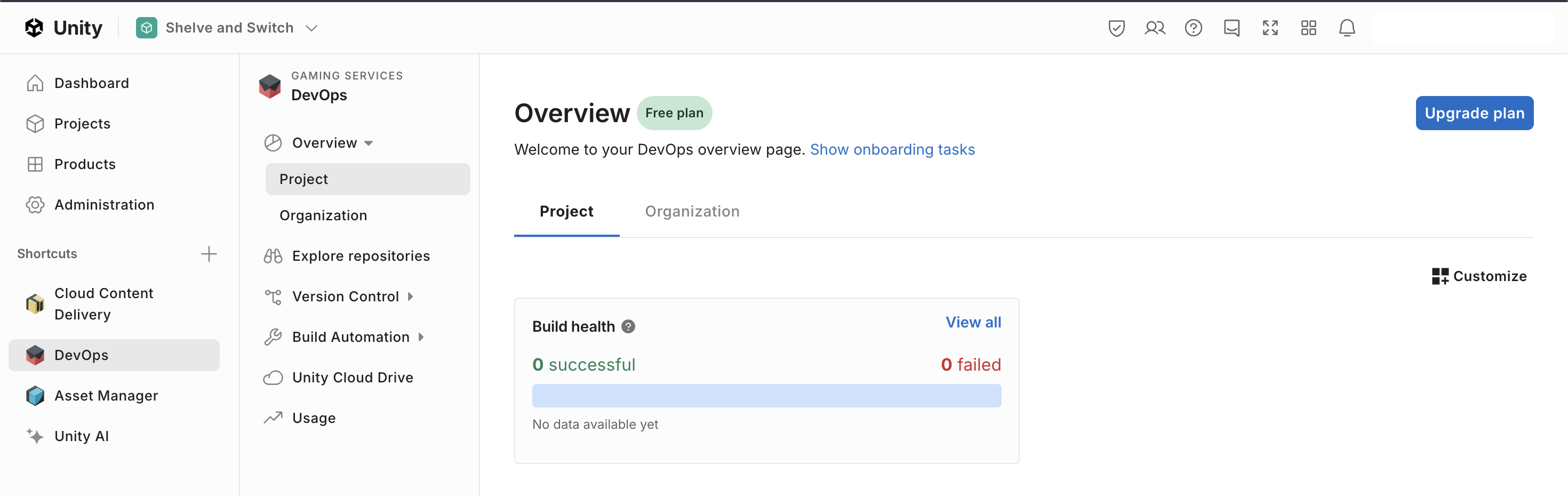Click the feedback chat icon
The image size is (1568, 496).
(x=1231, y=28)
